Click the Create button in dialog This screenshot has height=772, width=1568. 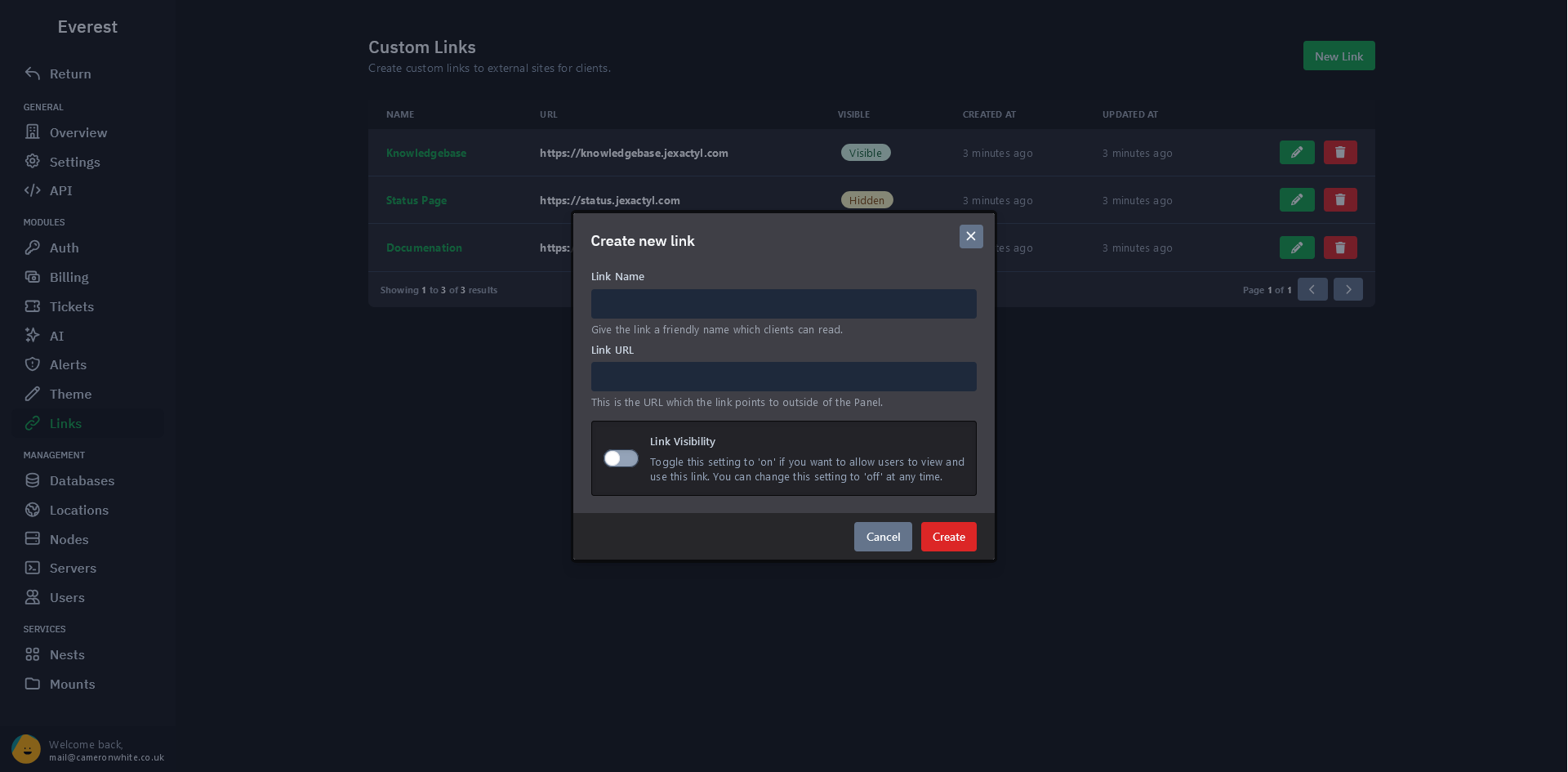[x=949, y=537]
